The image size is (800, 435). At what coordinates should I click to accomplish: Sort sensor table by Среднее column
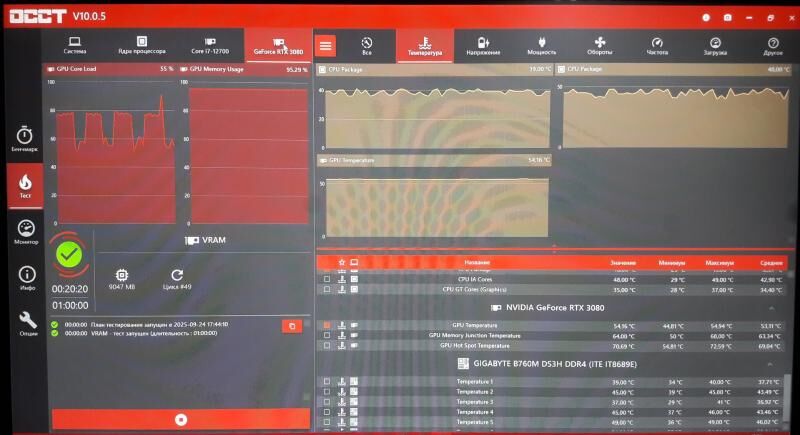click(x=771, y=263)
